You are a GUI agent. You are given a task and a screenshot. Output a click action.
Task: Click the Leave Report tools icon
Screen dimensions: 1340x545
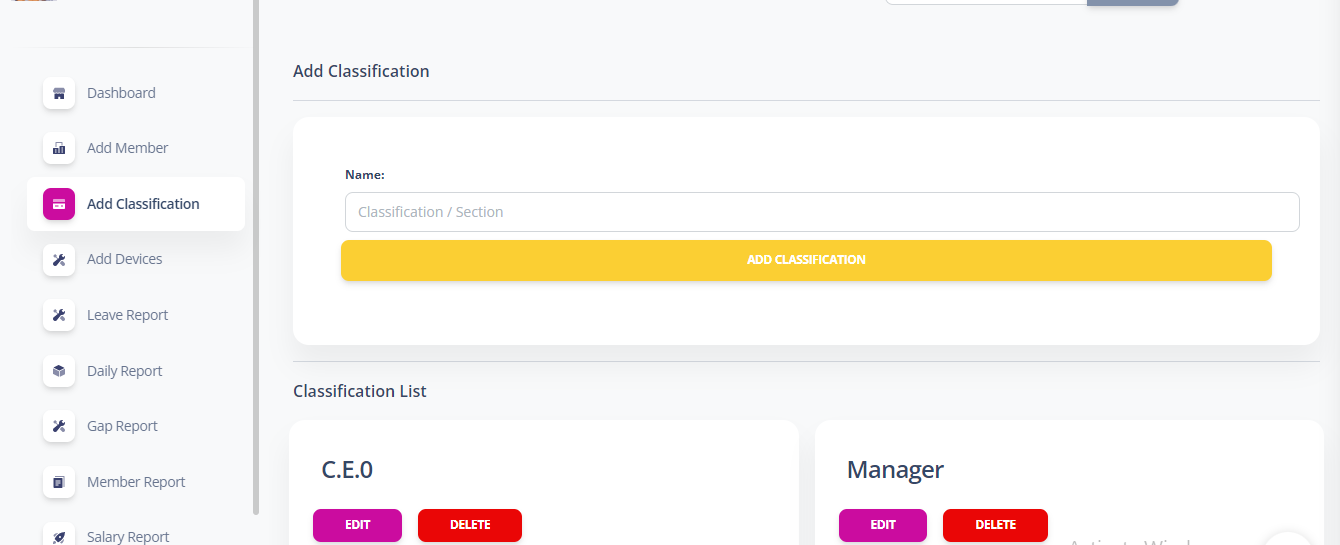pyautogui.click(x=59, y=315)
